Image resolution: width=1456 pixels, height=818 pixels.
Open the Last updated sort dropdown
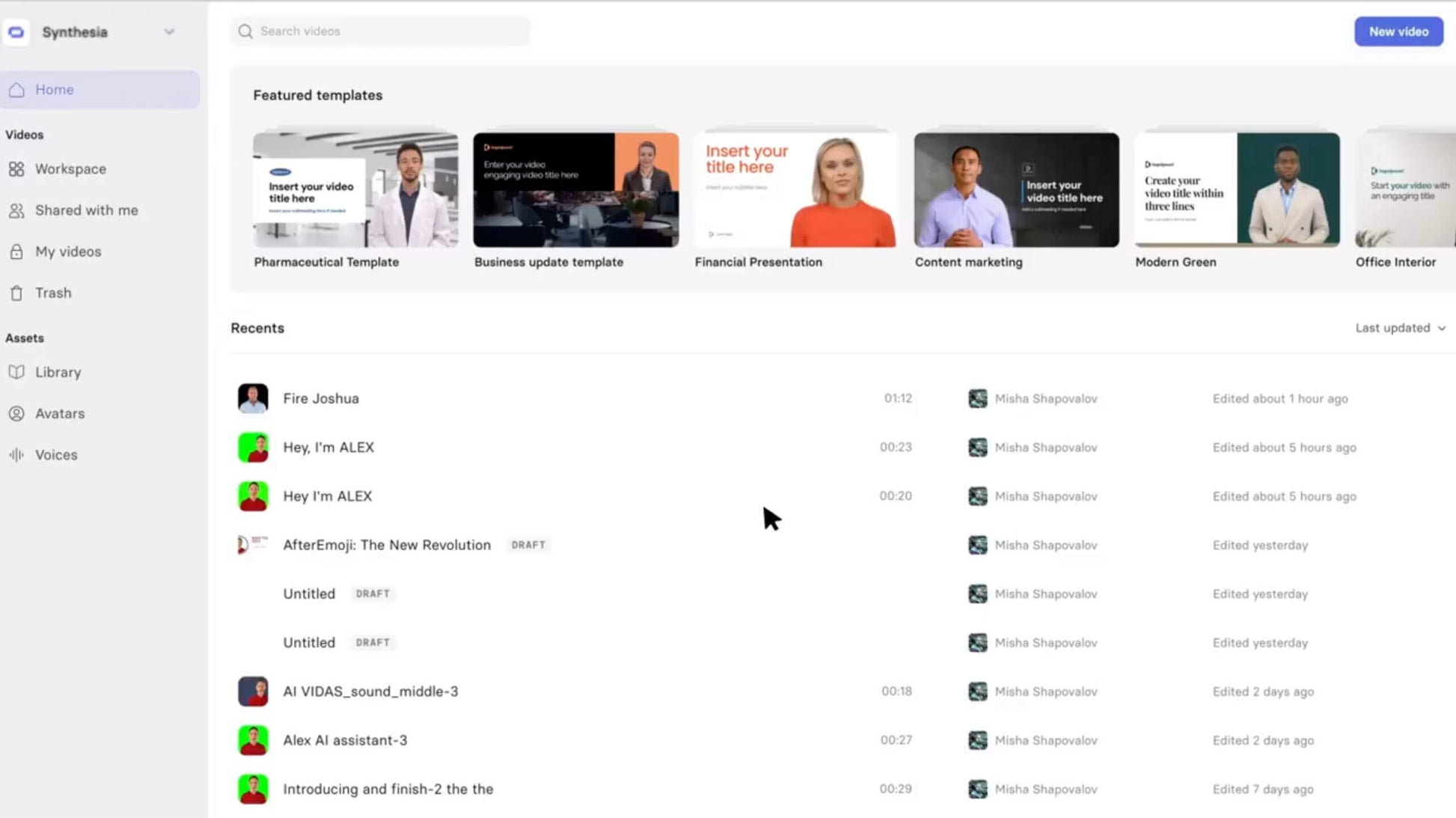coord(1400,328)
